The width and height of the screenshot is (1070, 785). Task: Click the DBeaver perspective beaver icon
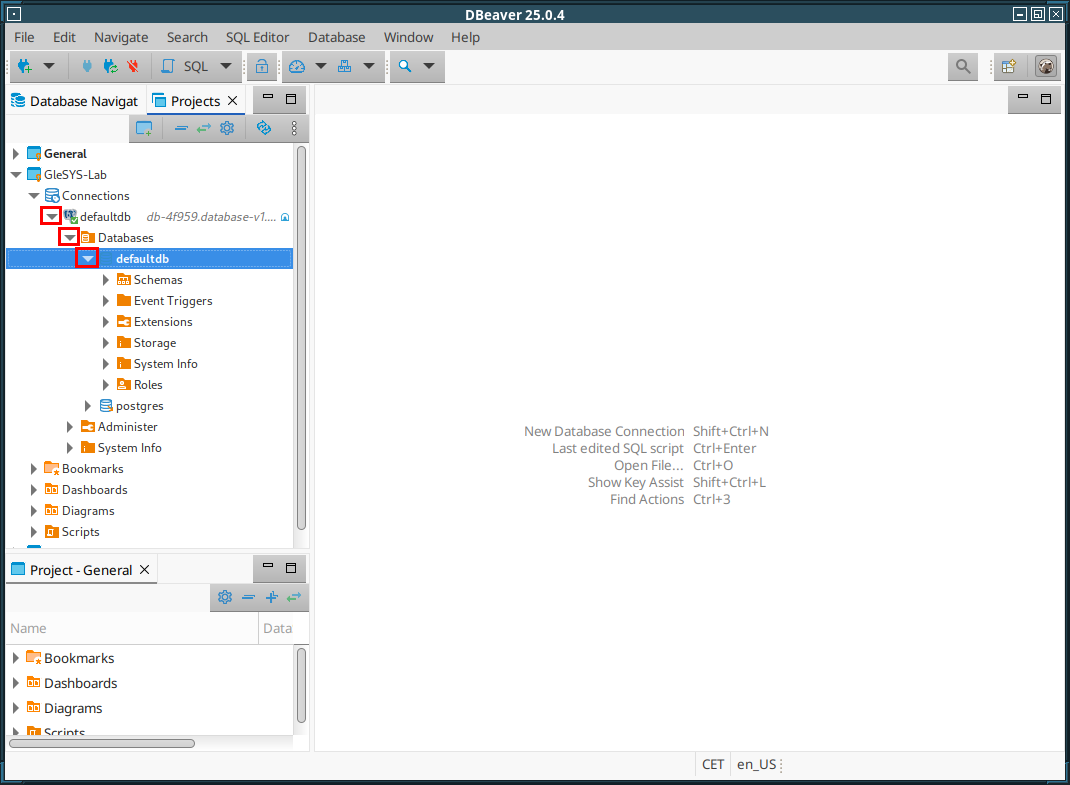1046,66
